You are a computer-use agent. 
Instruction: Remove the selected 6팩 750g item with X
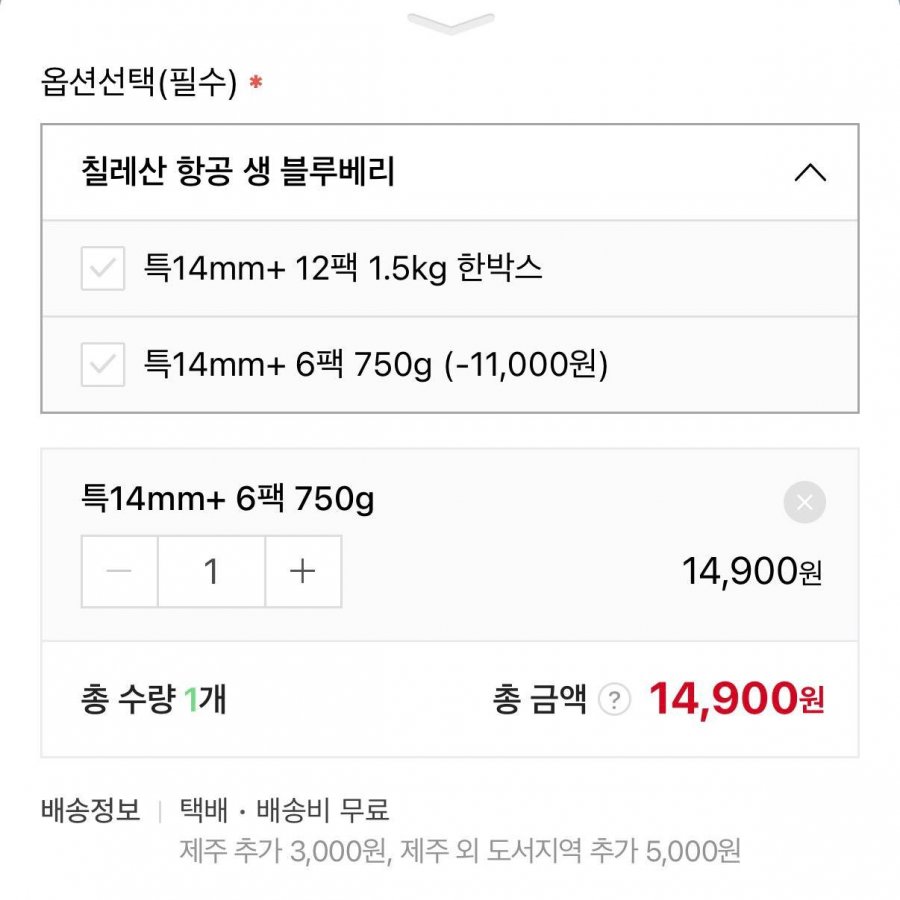click(804, 502)
